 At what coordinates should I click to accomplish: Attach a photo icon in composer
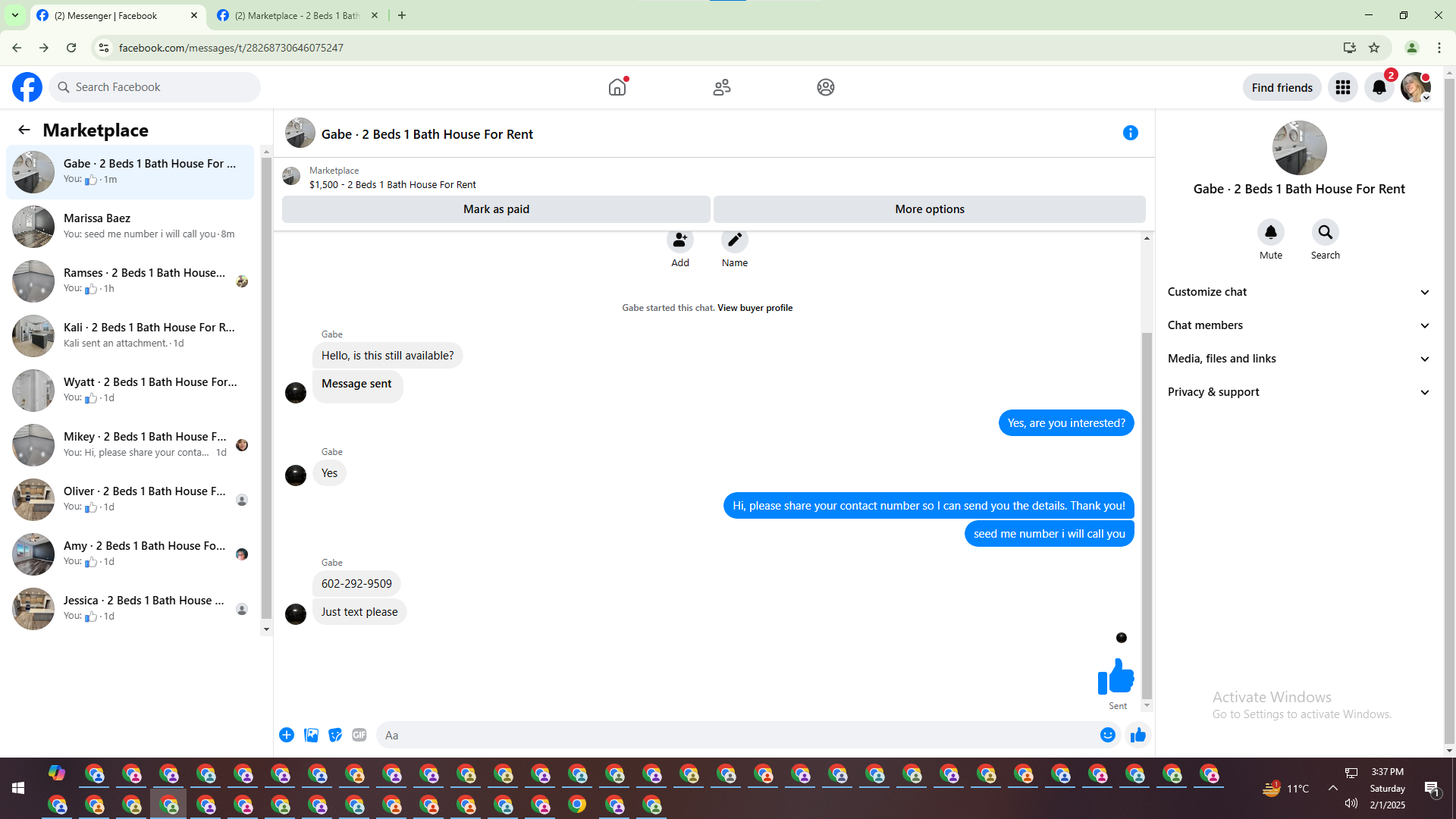[311, 735]
